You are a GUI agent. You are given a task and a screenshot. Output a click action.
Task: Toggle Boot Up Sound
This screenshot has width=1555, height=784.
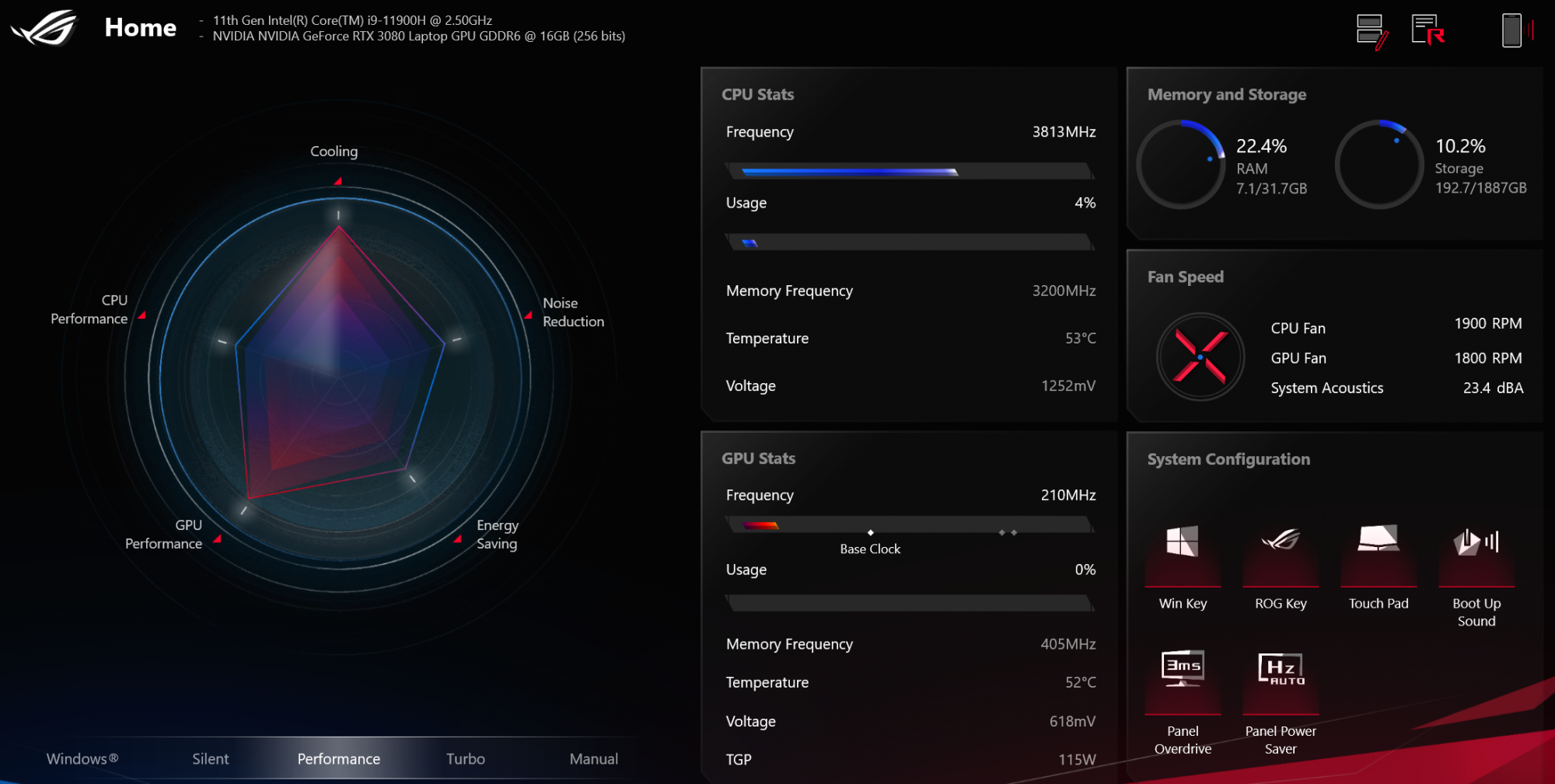(x=1476, y=542)
